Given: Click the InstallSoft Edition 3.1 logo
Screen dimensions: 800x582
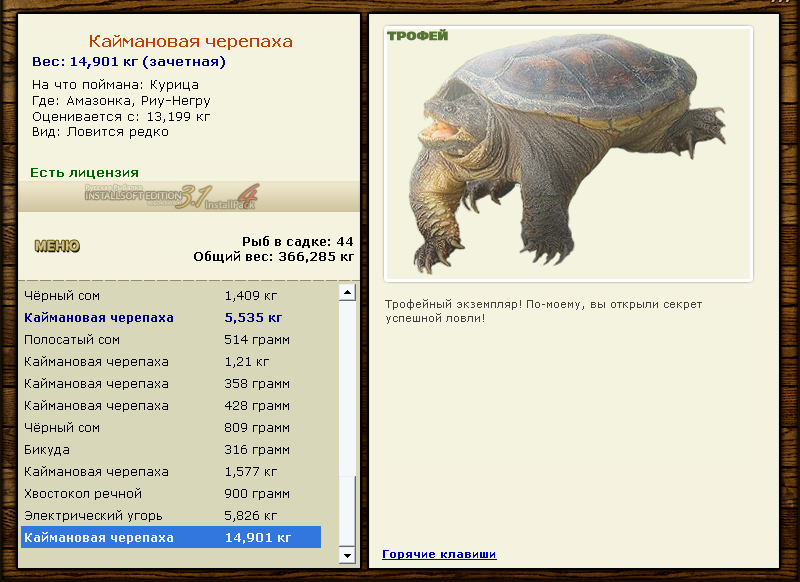Looking at the screenshot, I should pyautogui.click(x=170, y=196).
